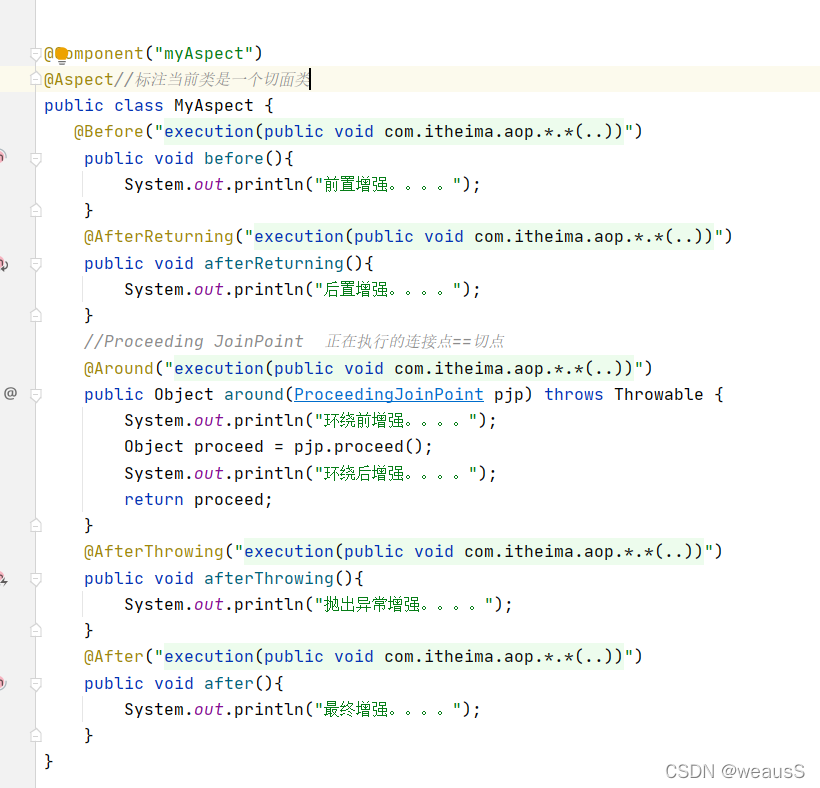
Task: Click the "myAspect" string in @Component
Action: click(203, 53)
